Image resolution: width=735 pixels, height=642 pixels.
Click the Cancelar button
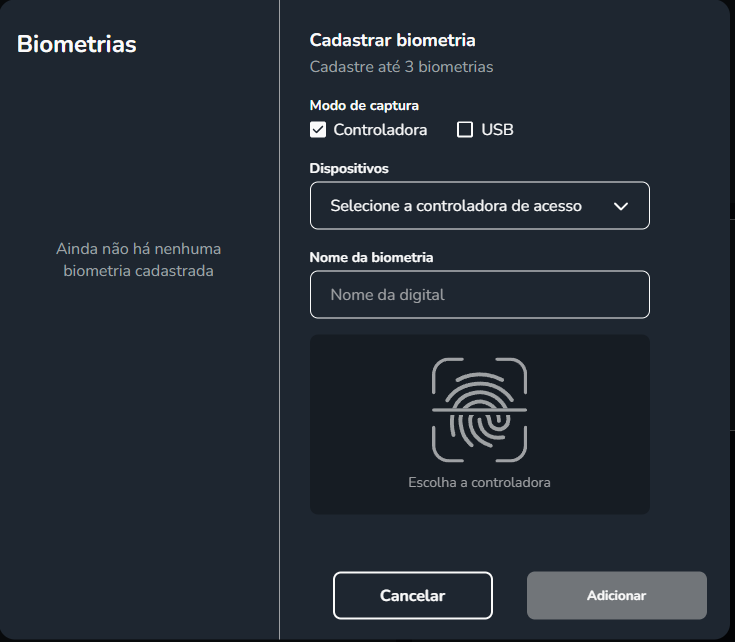[412, 595]
